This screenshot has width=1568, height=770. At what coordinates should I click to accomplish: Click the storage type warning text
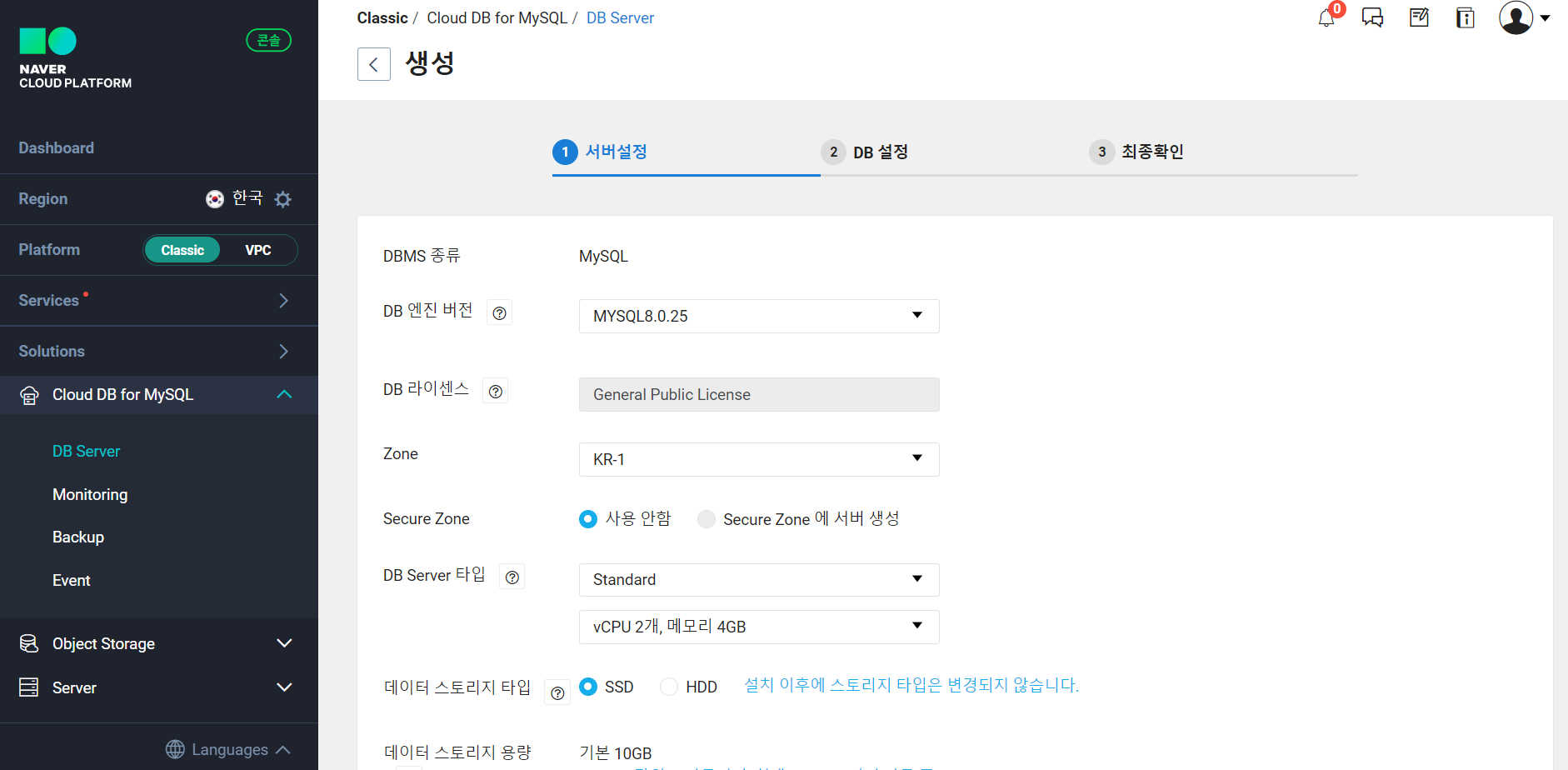click(x=911, y=685)
